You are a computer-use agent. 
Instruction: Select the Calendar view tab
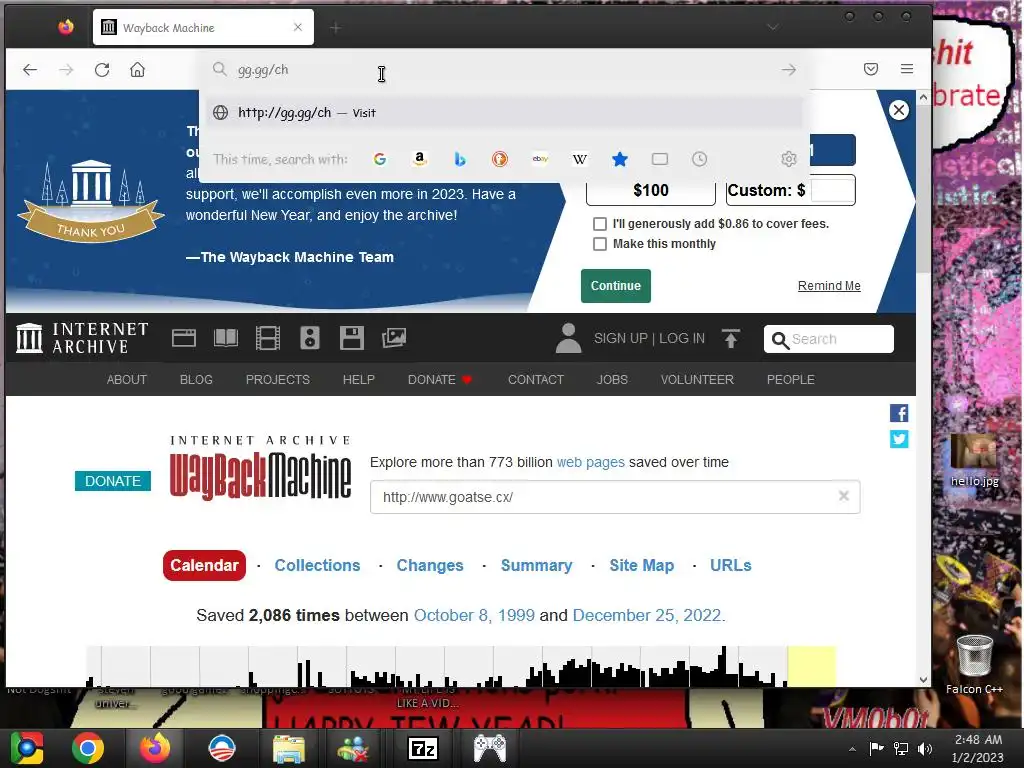(204, 565)
